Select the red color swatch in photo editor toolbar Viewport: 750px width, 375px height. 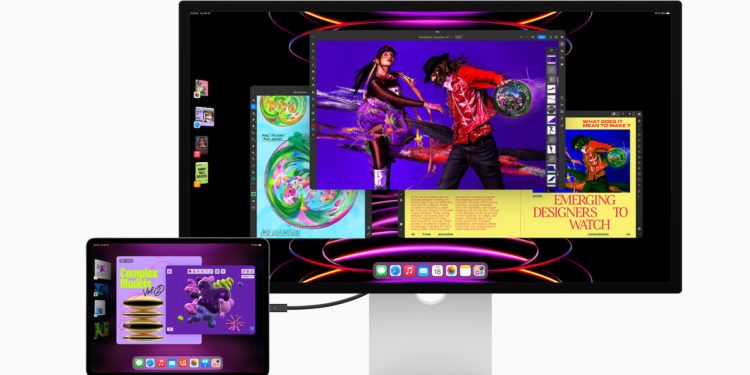click(x=313, y=126)
